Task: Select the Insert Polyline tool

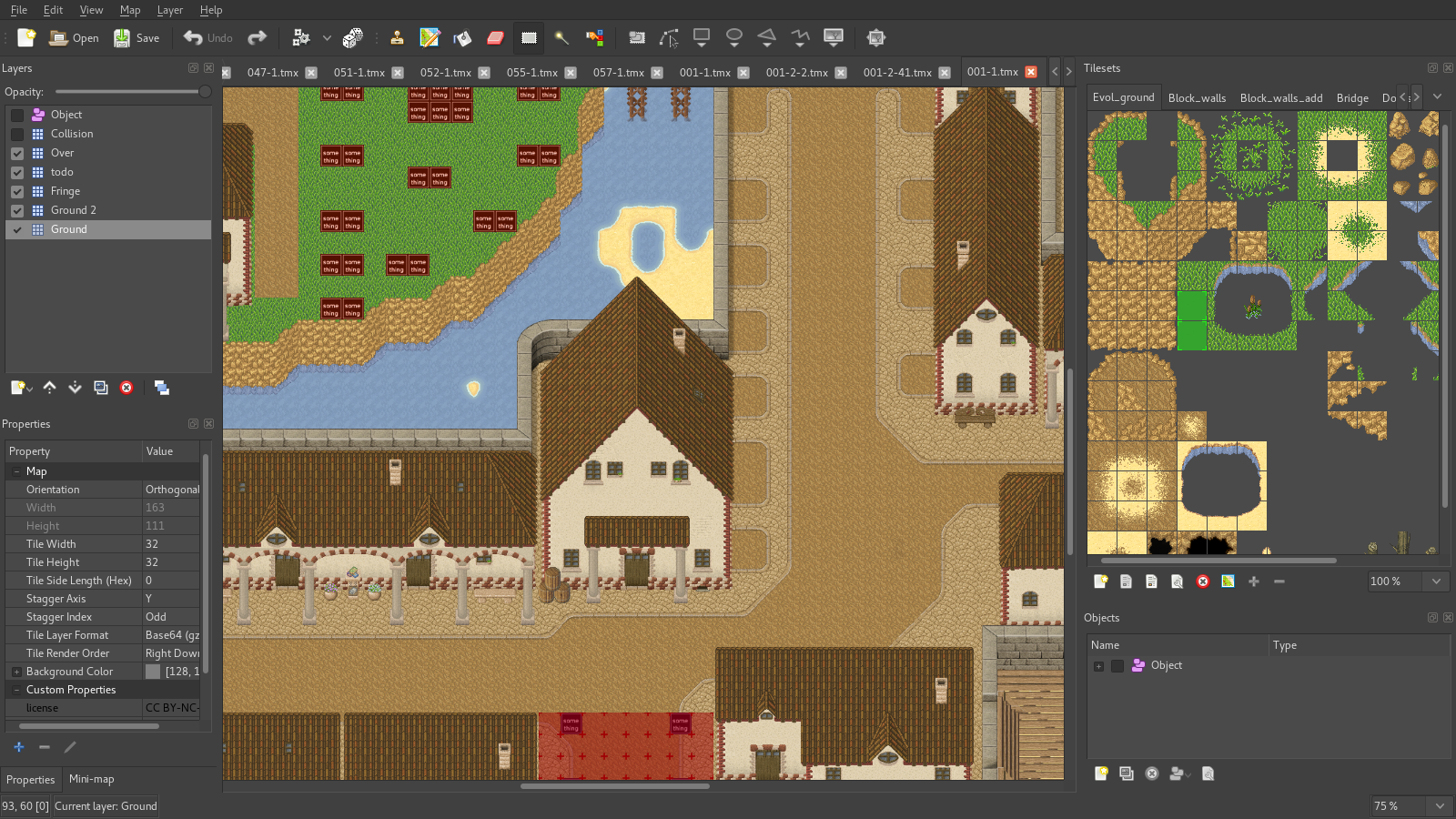Action: [800, 37]
